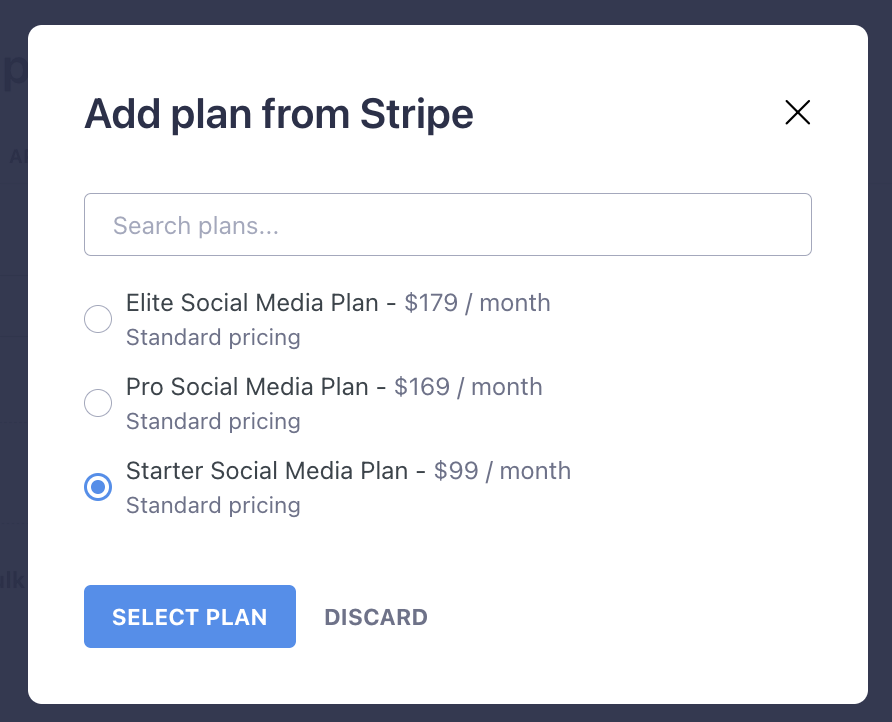This screenshot has width=892, height=722.
Task: Confirm with the SELECT PLAN button
Action: [x=190, y=617]
